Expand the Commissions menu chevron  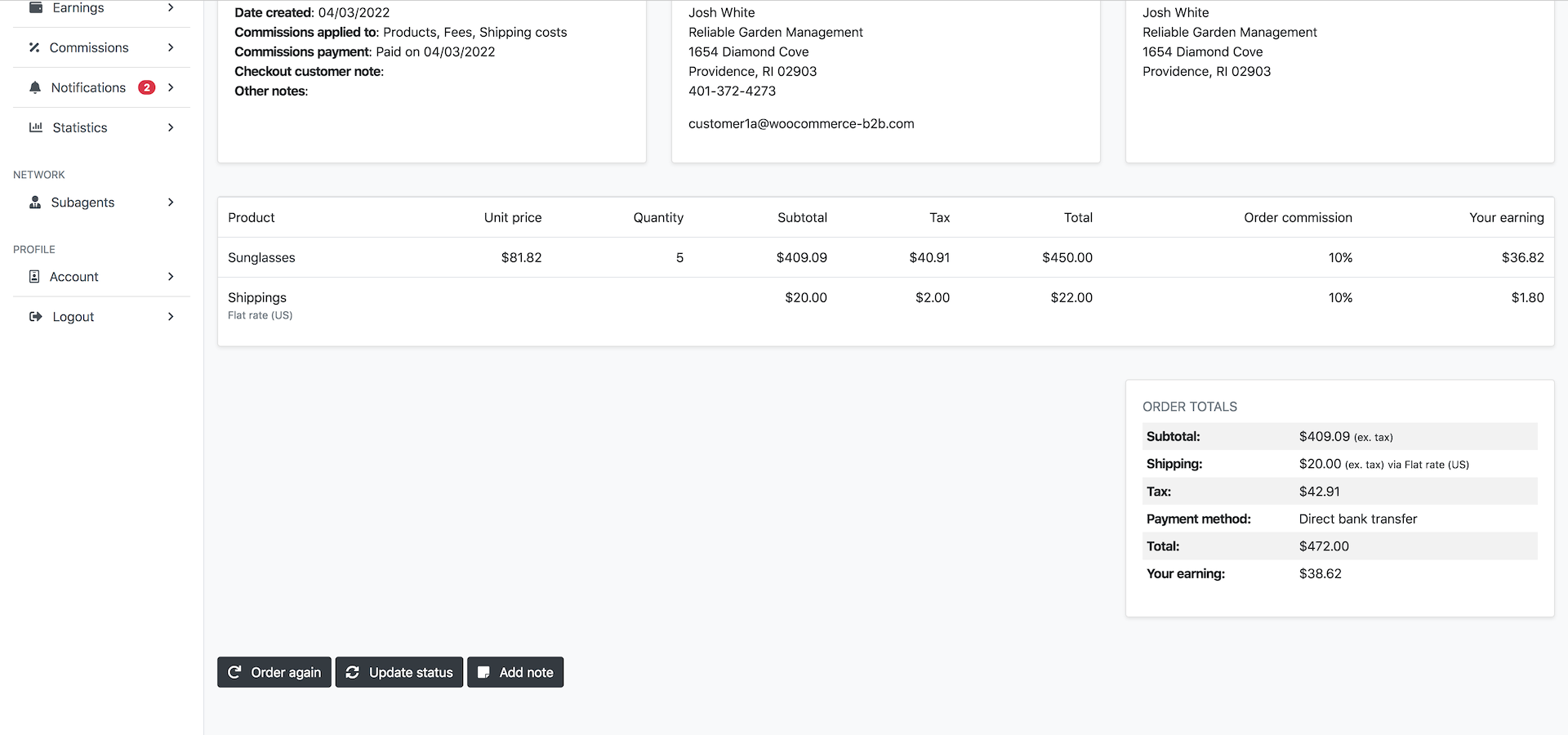(171, 47)
